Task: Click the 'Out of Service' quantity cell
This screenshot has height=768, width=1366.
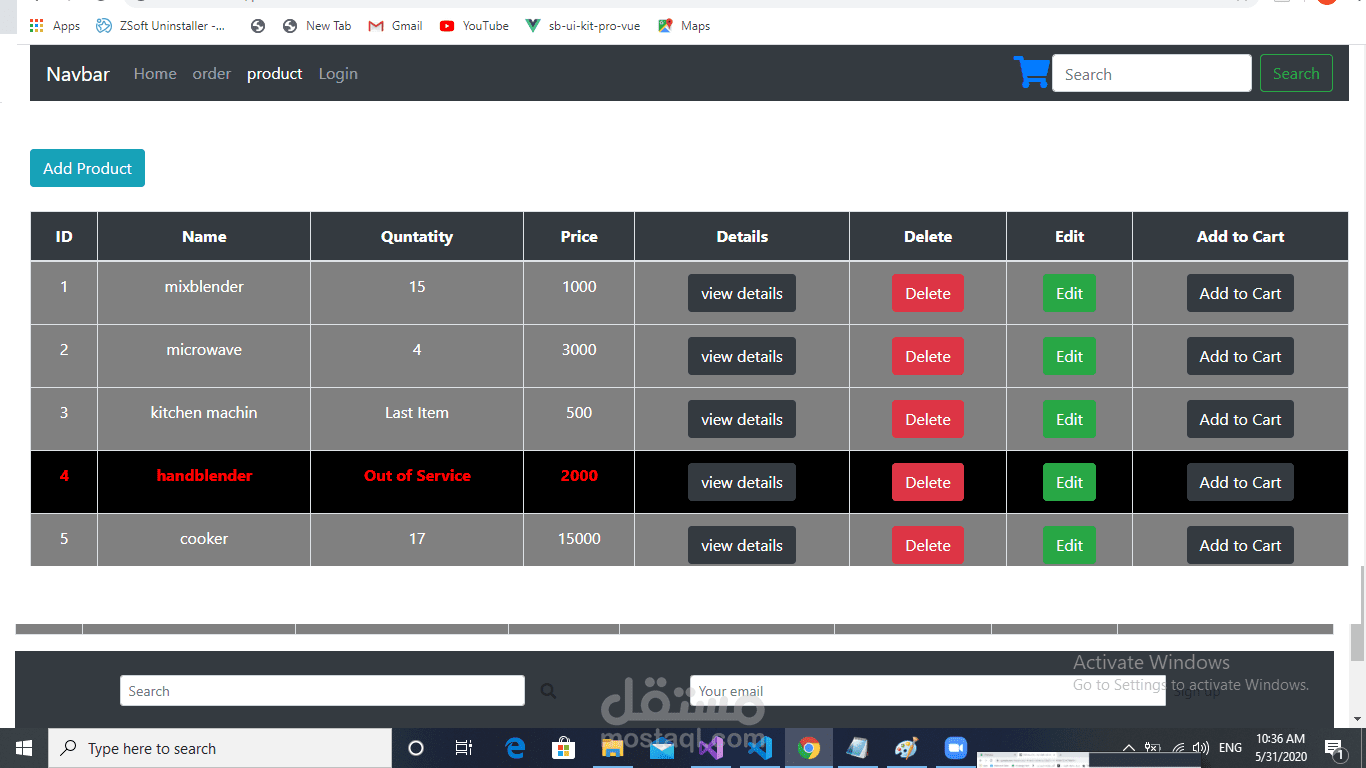Action: [417, 482]
